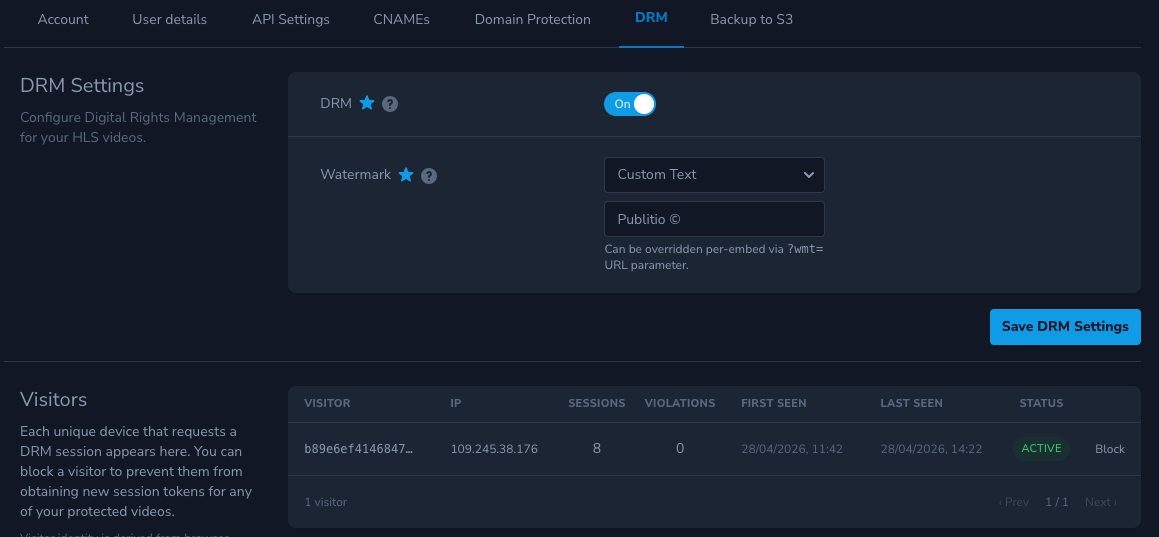Open the Backup to S3 tab

point(751,19)
